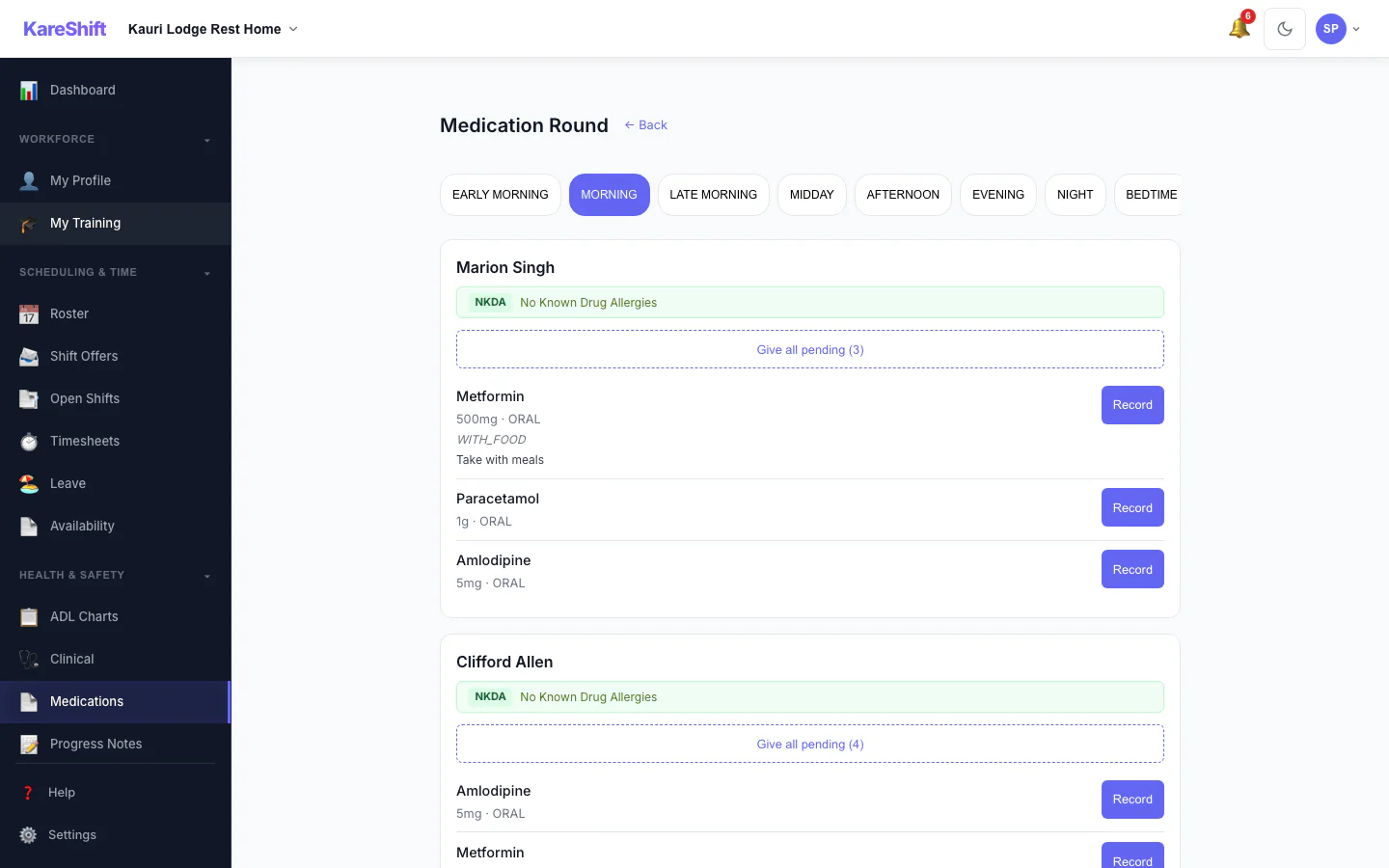Collapse the Health & Safety section
The height and width of the screenshot is (868, 1389).
116,575
